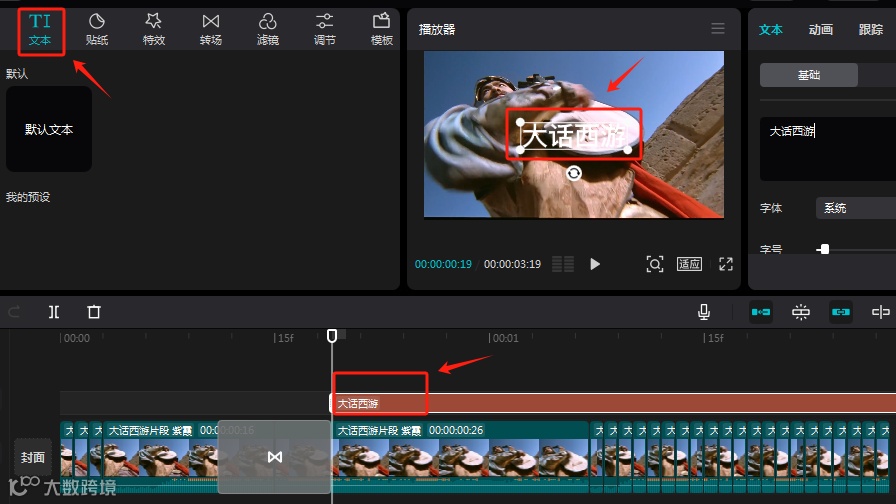Image resolution: width=896 pixels, height=504 pixels.
Task: Play the video preview
Action: pyautogui.click(x=595, y=264)
